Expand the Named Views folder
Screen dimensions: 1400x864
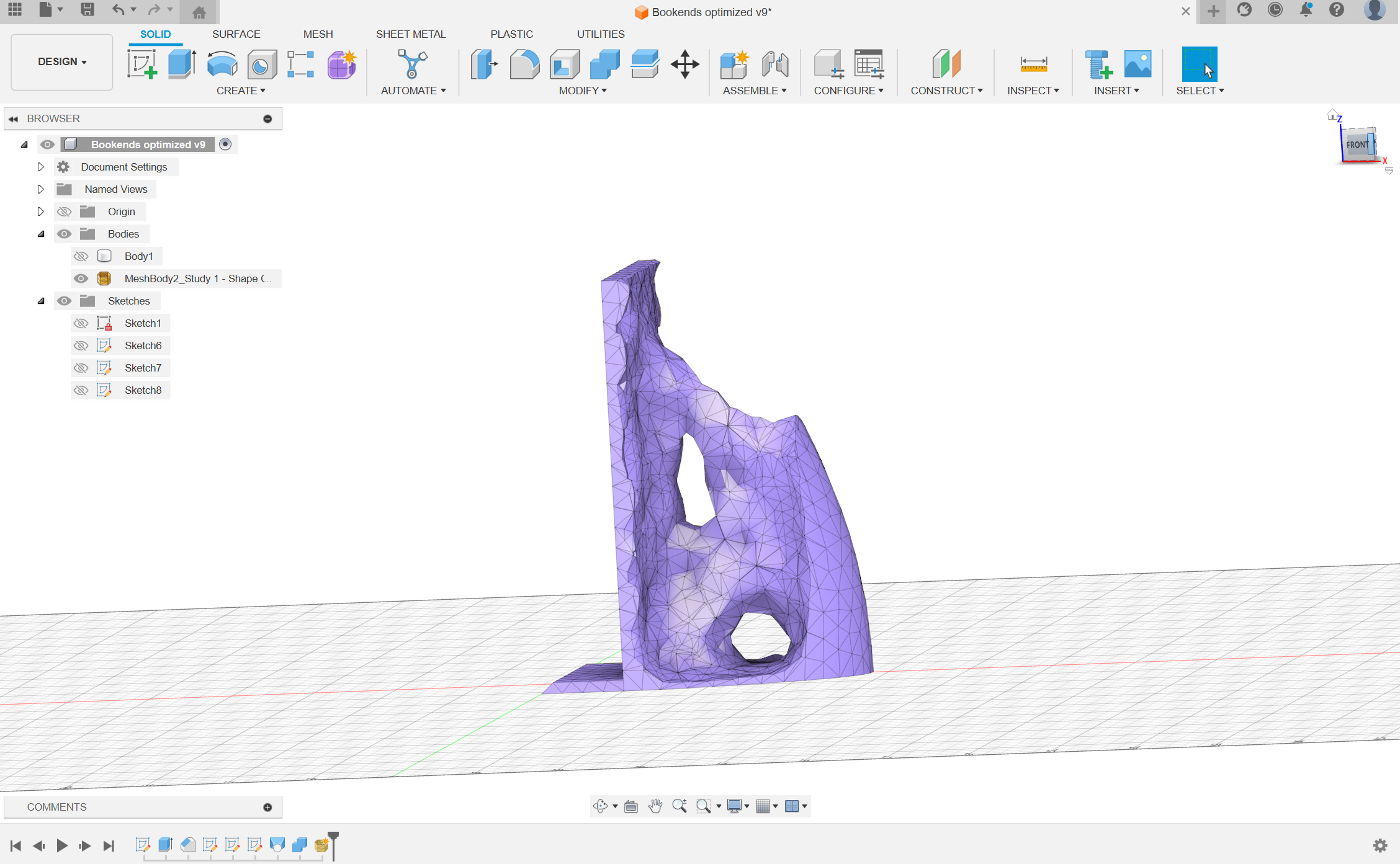tap(40, 189)
